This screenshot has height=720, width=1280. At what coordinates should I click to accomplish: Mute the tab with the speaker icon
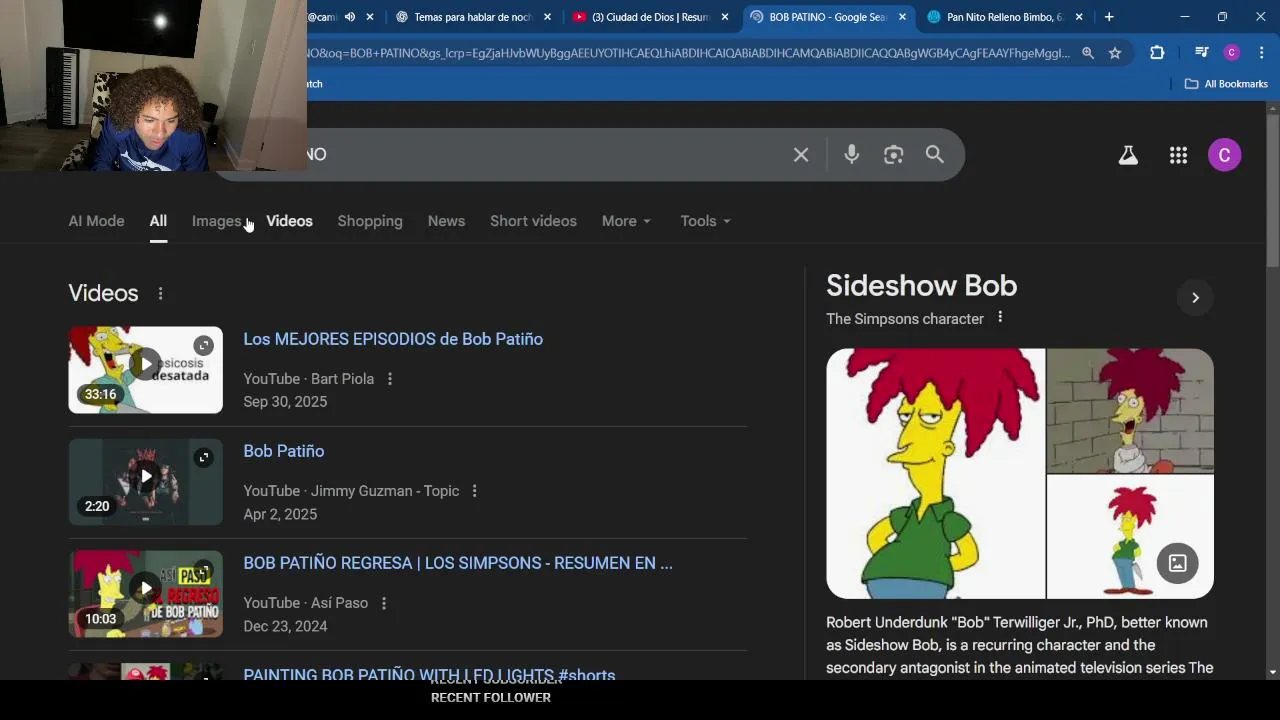tap(350, 17)
